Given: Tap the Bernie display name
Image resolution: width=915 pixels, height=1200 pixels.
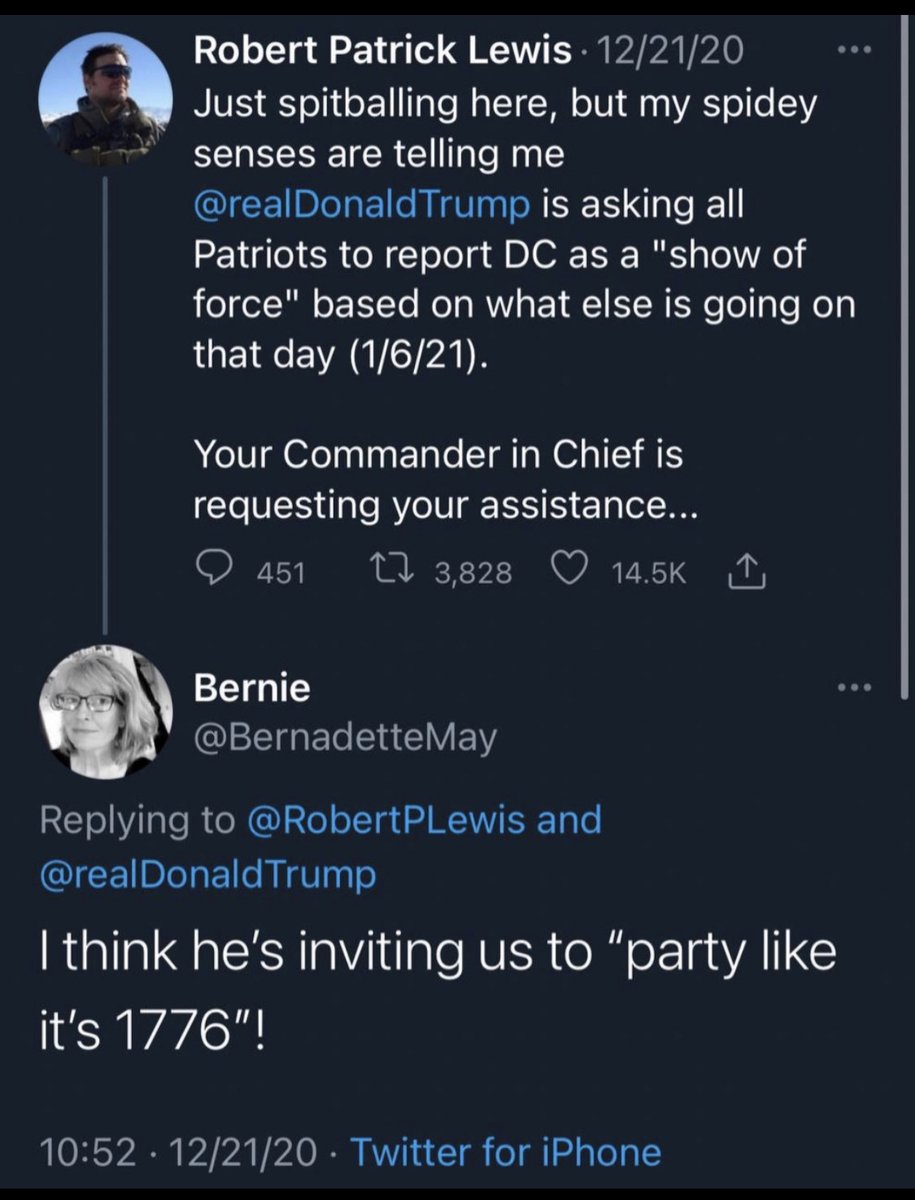Looking at the screenshot, I should click(x=251, y=688).
